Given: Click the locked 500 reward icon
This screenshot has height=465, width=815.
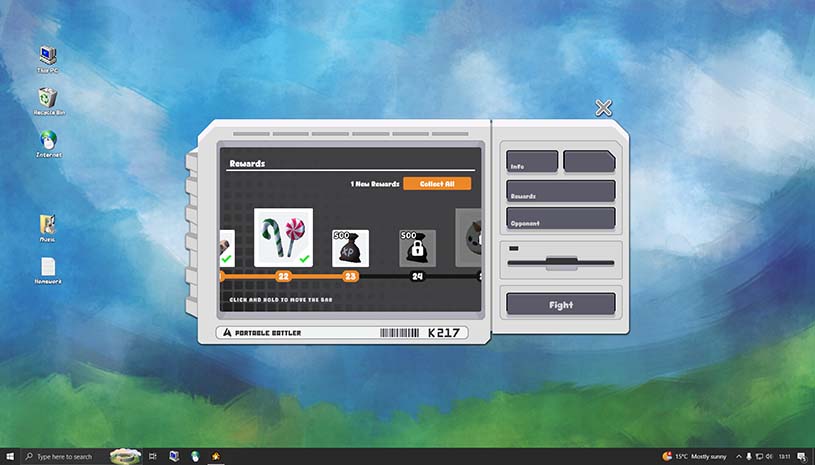Looking at the screenshot, I should click(x=417, y=248).
